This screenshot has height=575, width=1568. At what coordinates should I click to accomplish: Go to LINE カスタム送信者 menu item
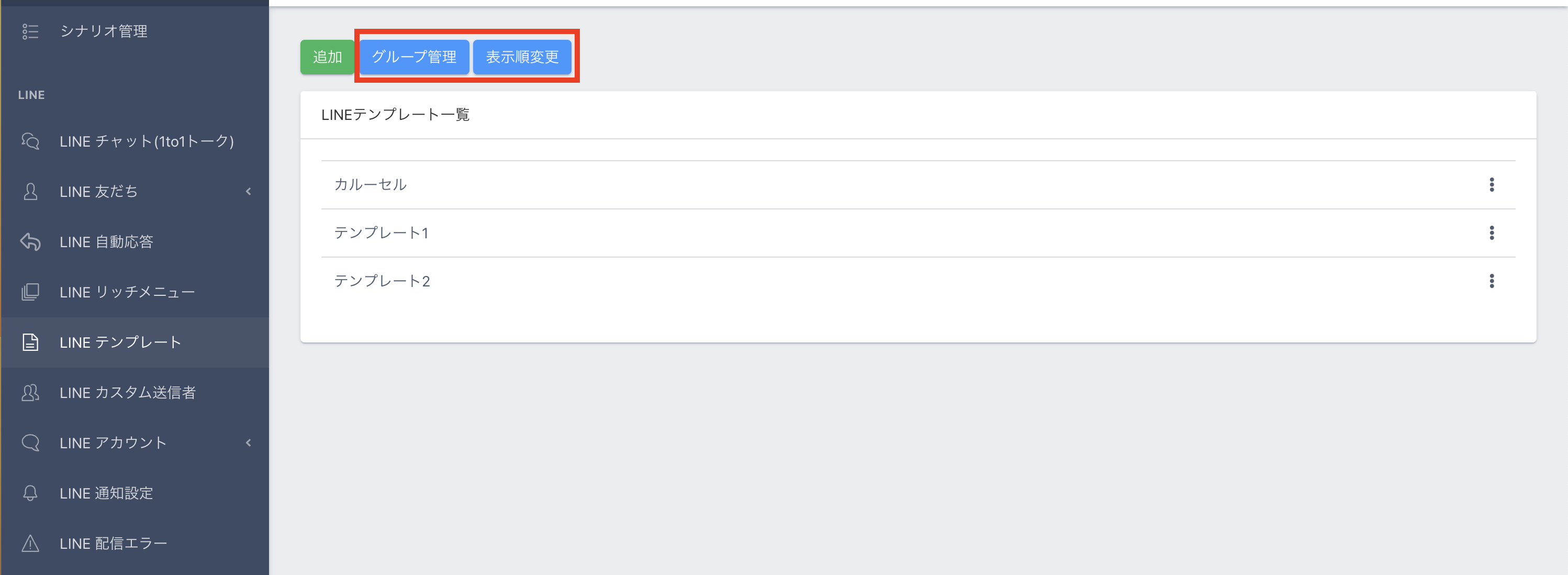(x=128, y=393)
